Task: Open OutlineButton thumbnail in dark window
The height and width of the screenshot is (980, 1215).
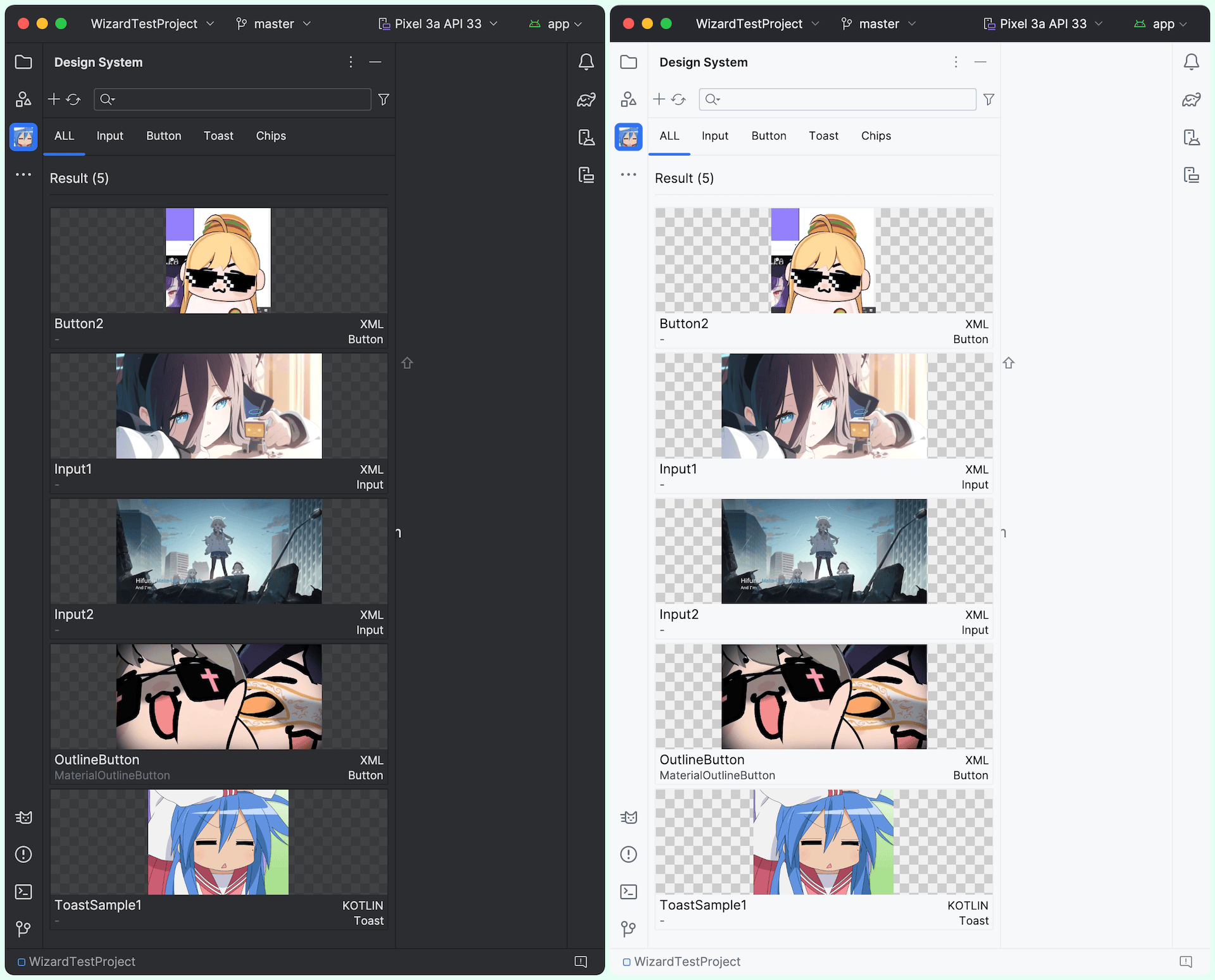Action: [x=219, y=697]
